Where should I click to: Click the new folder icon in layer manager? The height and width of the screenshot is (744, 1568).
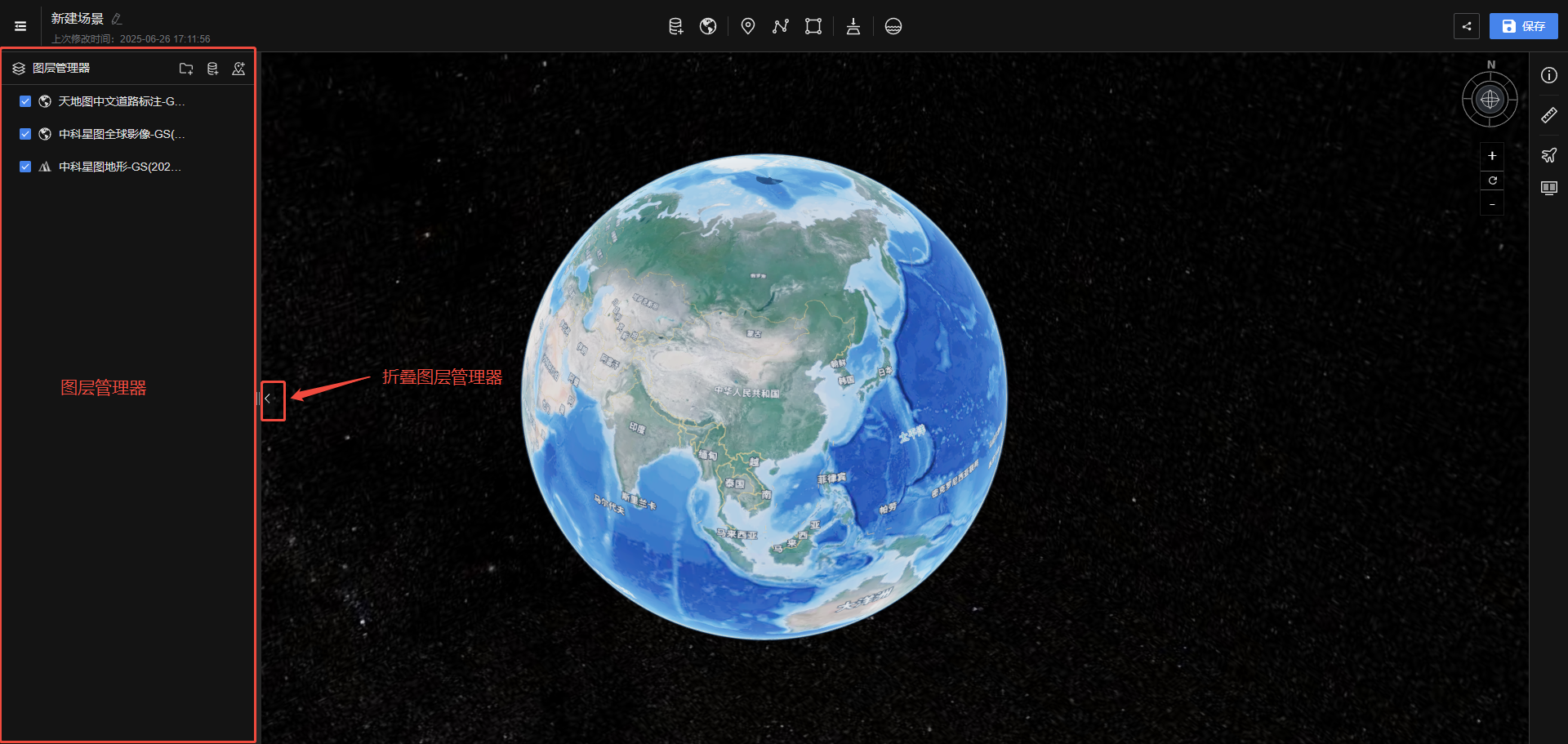[x=186, y=69]
